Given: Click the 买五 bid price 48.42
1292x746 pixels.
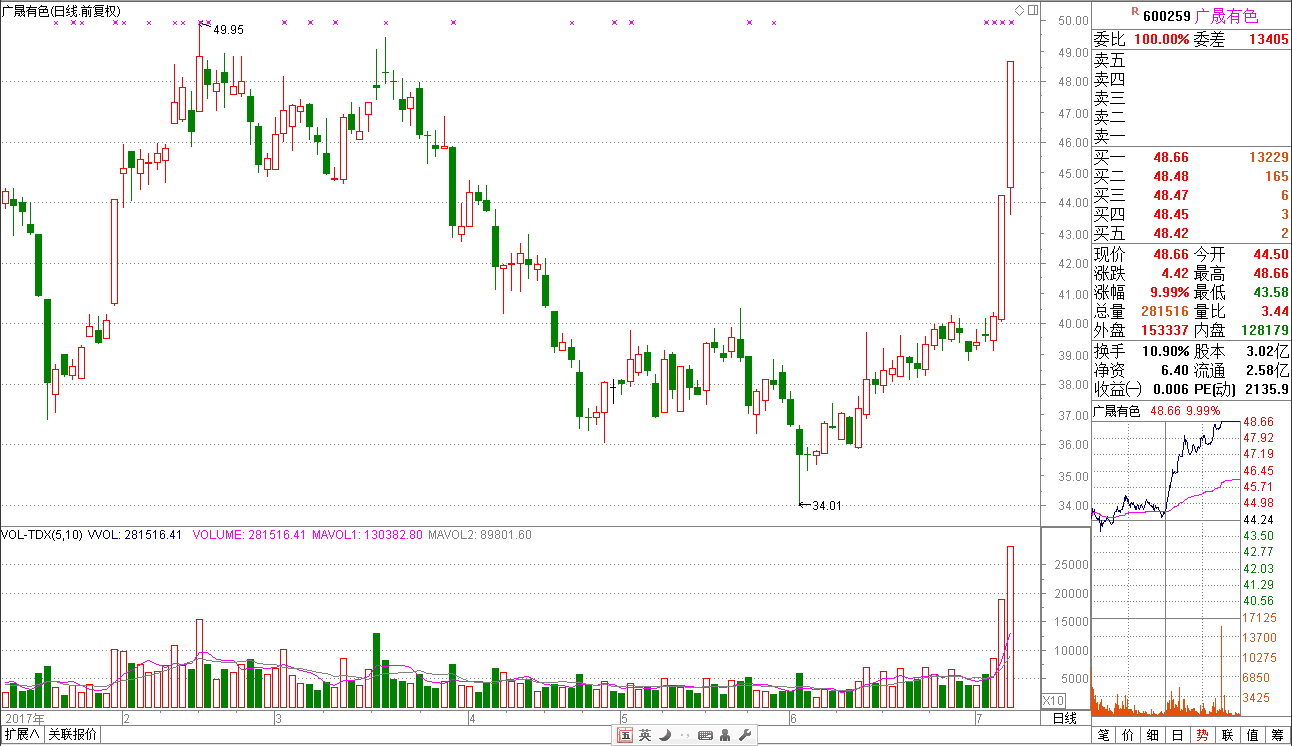Looking at the screenshot, I should point(1171,233).
